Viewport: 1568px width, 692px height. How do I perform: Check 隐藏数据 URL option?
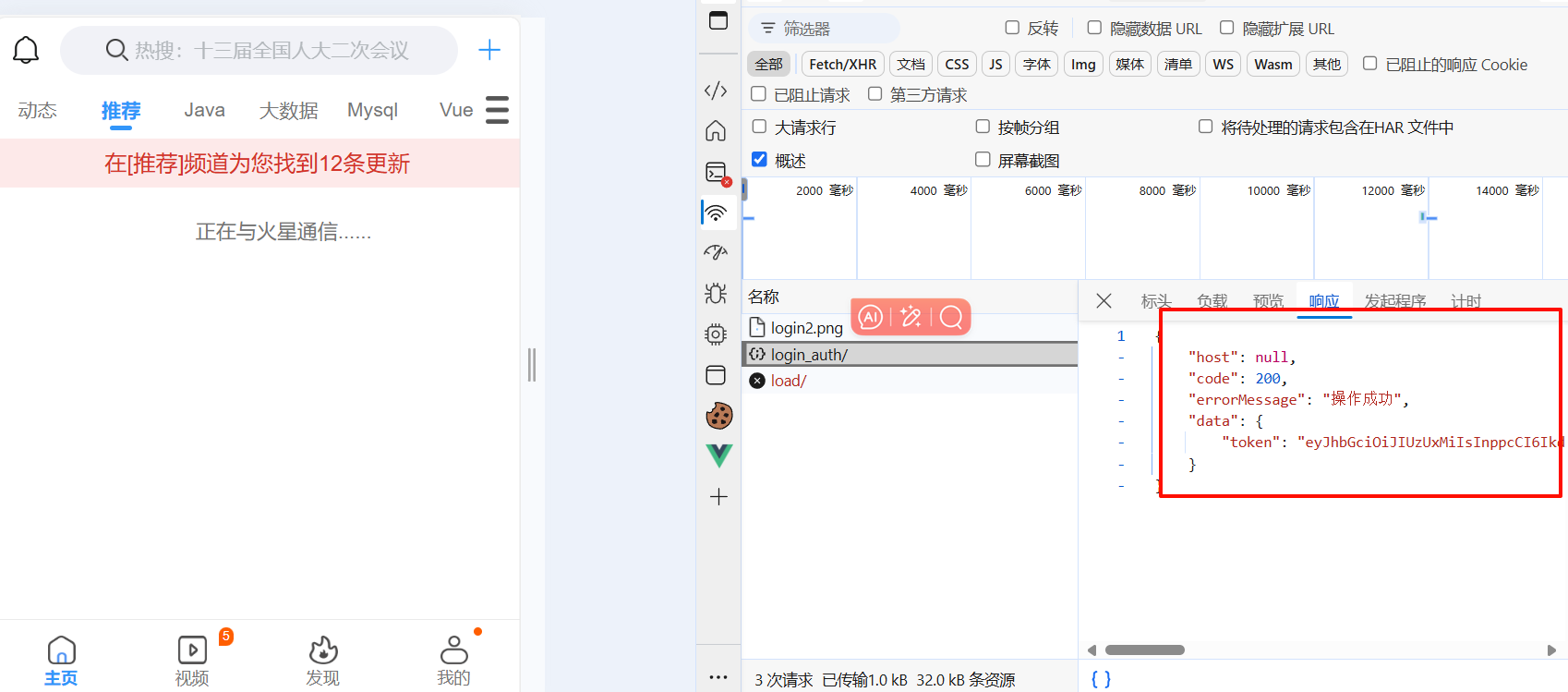[1094, 28]
